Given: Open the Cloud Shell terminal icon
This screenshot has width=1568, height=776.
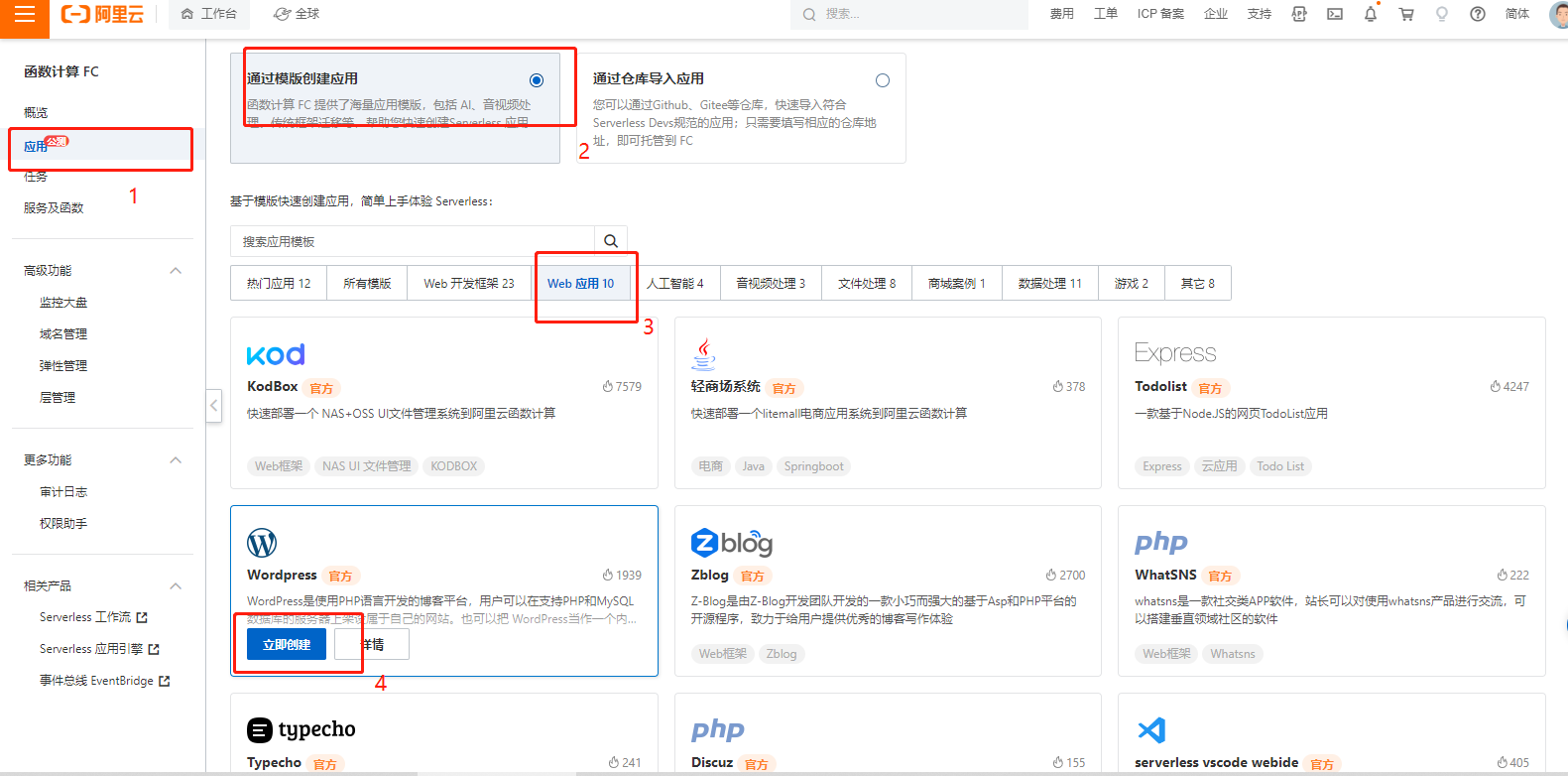Looking at the screenshot, I should pos(1335,14).
